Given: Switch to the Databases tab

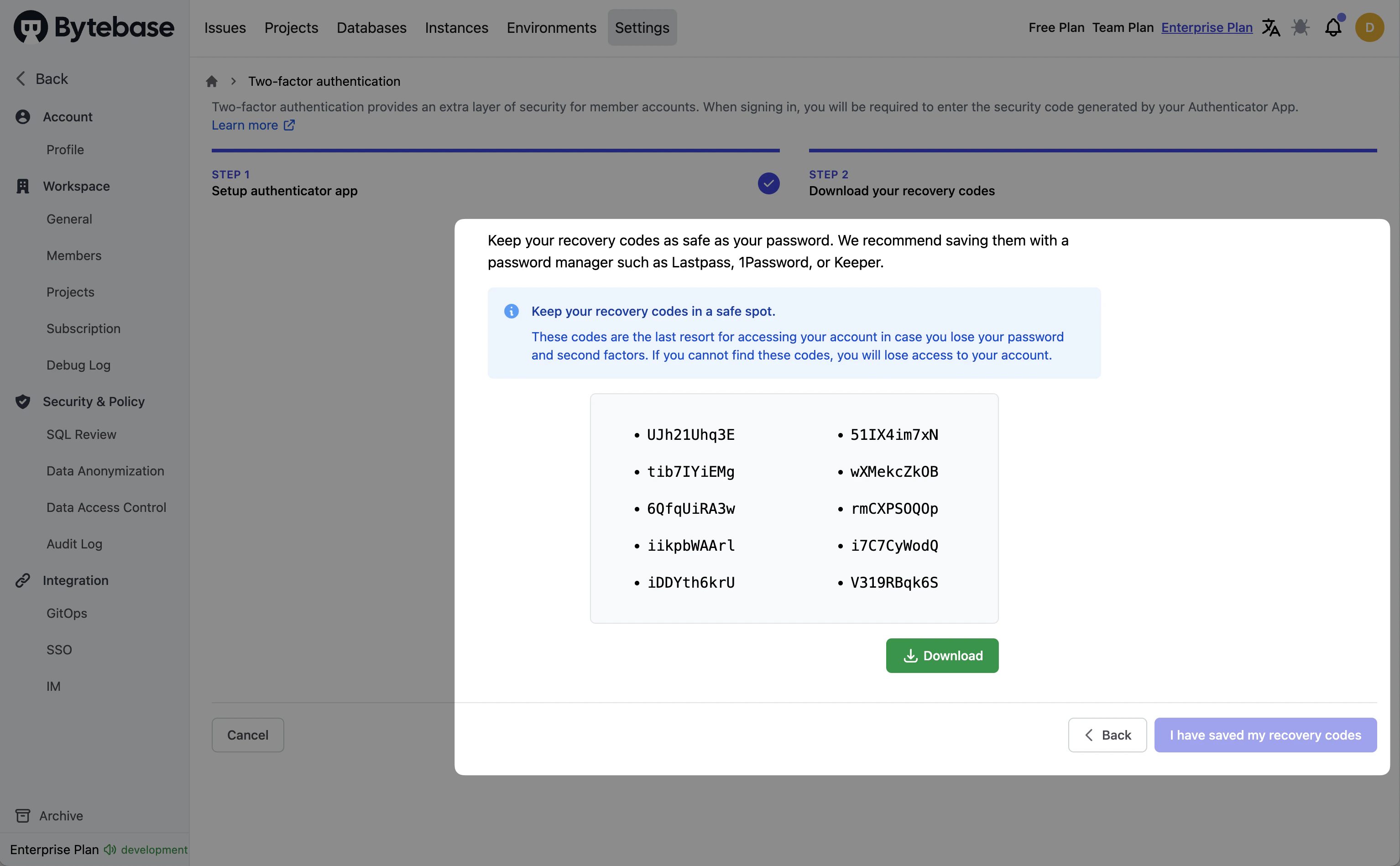Looking at the screenshot, I should point(371,27).
